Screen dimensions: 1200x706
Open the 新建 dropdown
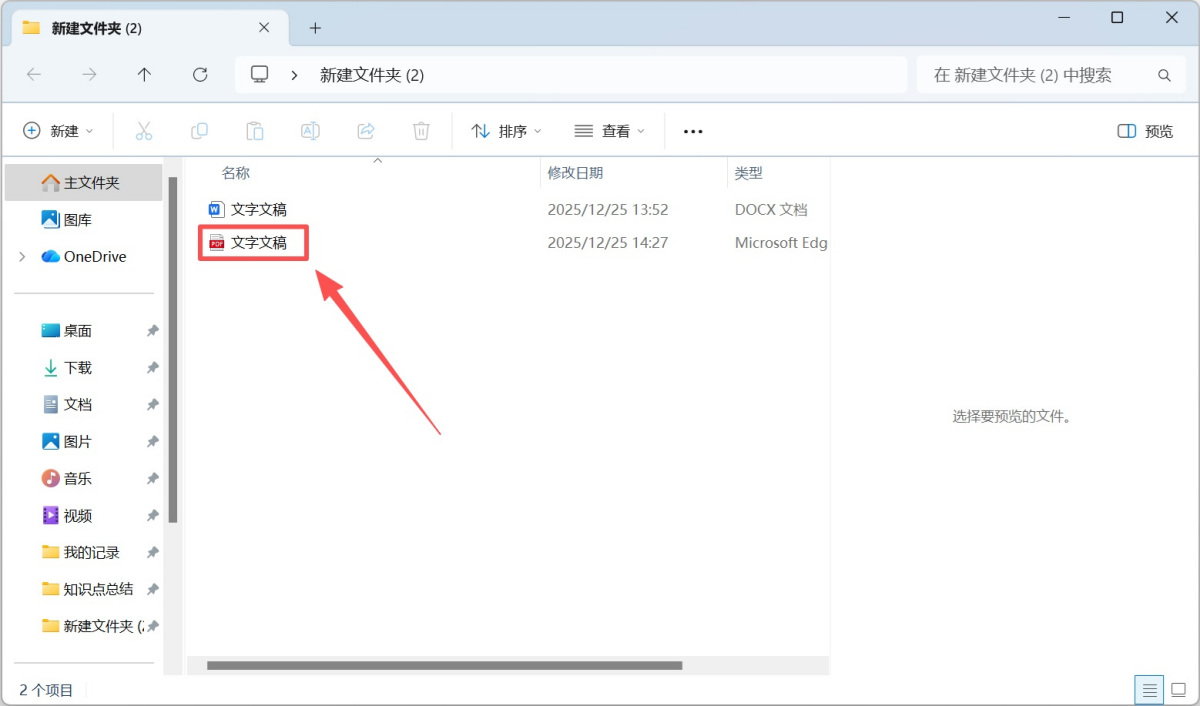[58, 130]
